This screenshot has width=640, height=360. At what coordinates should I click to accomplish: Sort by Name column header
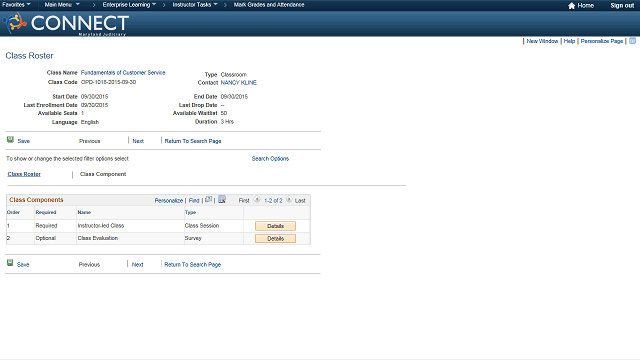click(84, 212)
